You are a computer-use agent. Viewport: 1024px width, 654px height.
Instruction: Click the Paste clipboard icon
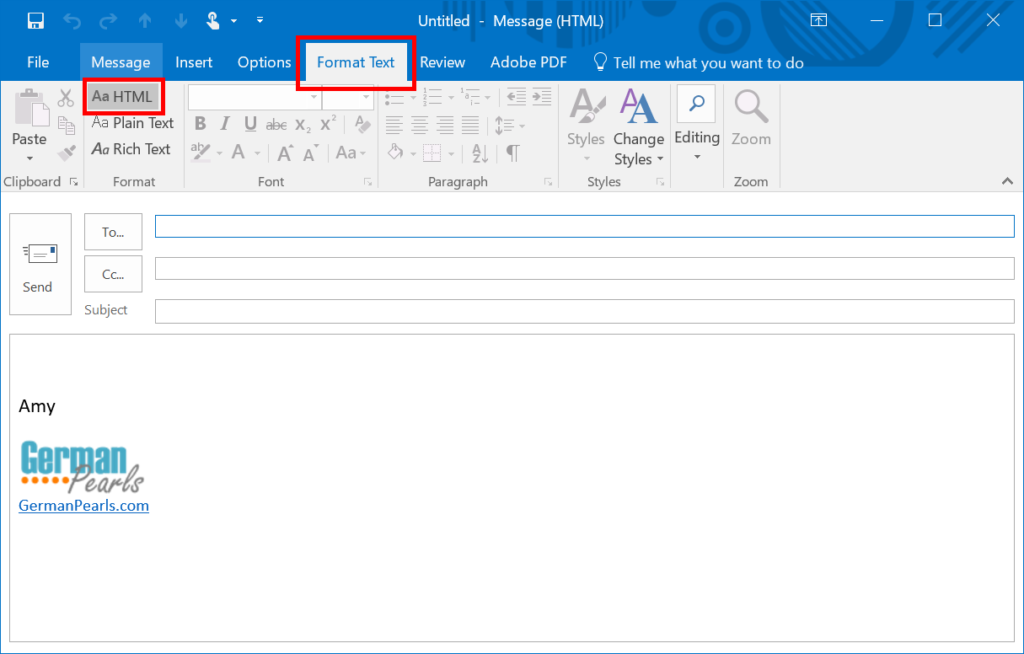coord(30,108)
